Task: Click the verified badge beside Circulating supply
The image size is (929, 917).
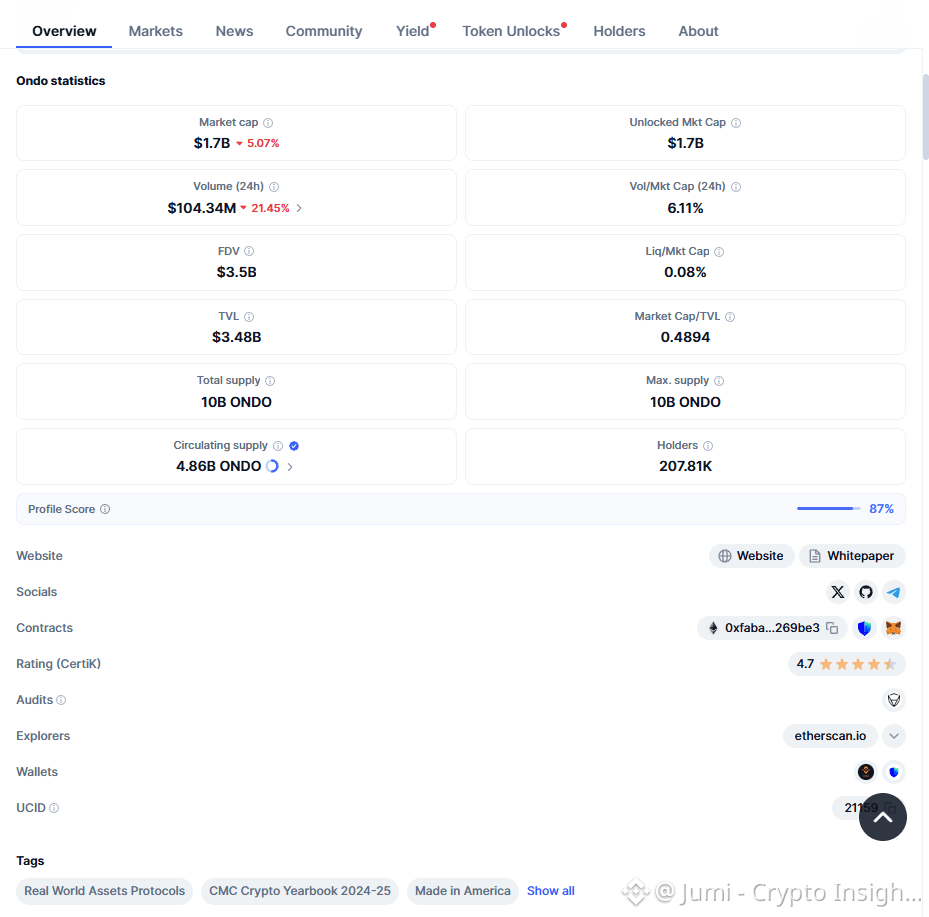Action: [x=294, y=445]
